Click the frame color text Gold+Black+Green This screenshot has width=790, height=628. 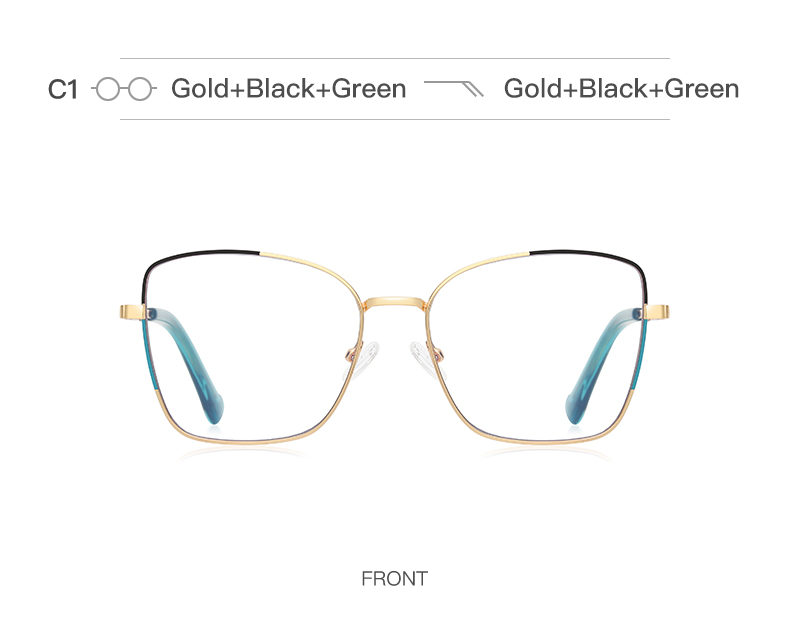[289, 89]
